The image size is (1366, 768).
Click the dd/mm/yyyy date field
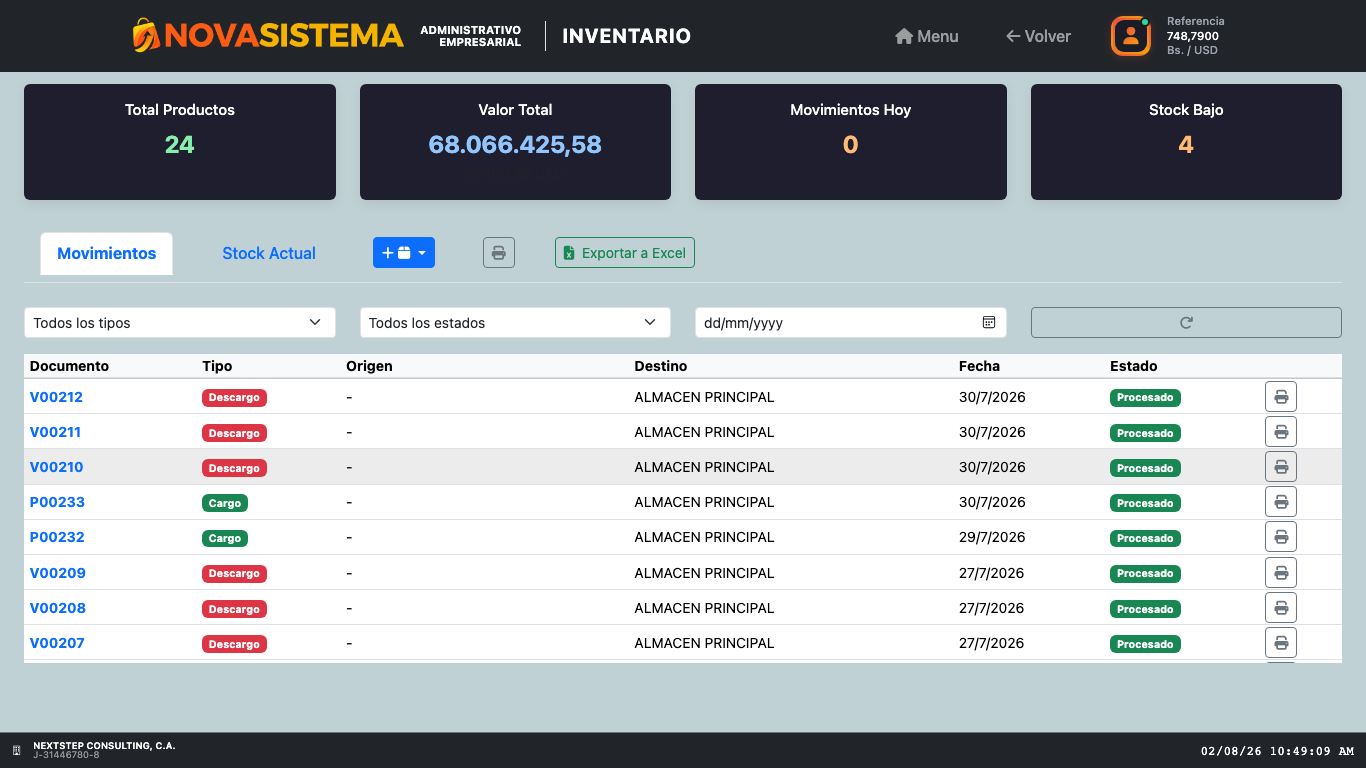pos(851,323)
